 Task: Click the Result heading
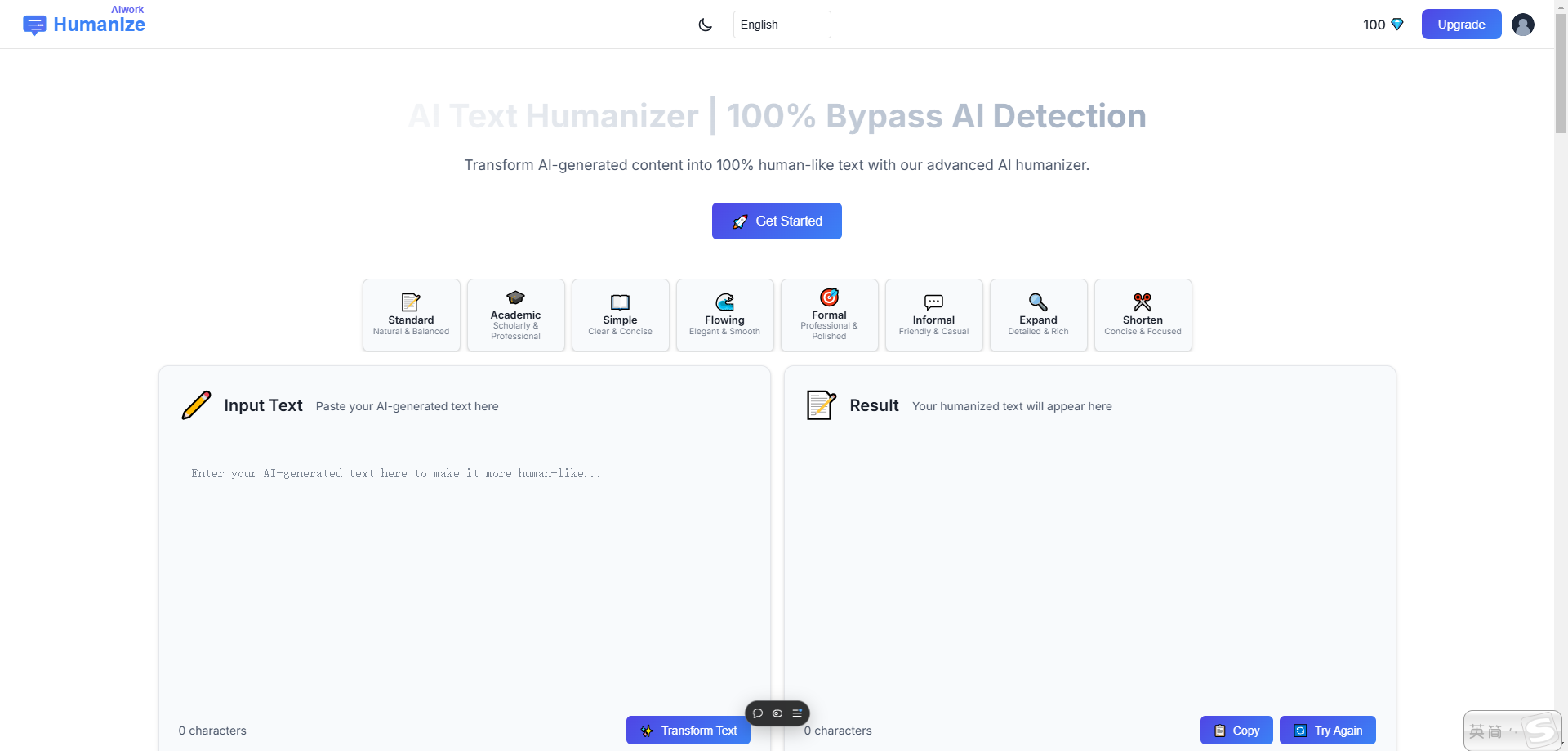coord(874,405)
